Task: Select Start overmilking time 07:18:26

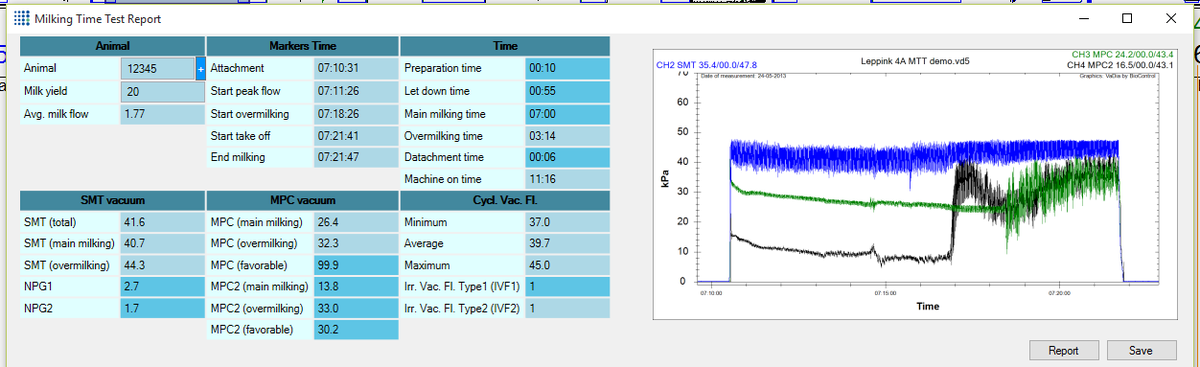Action: coord(356,113)
